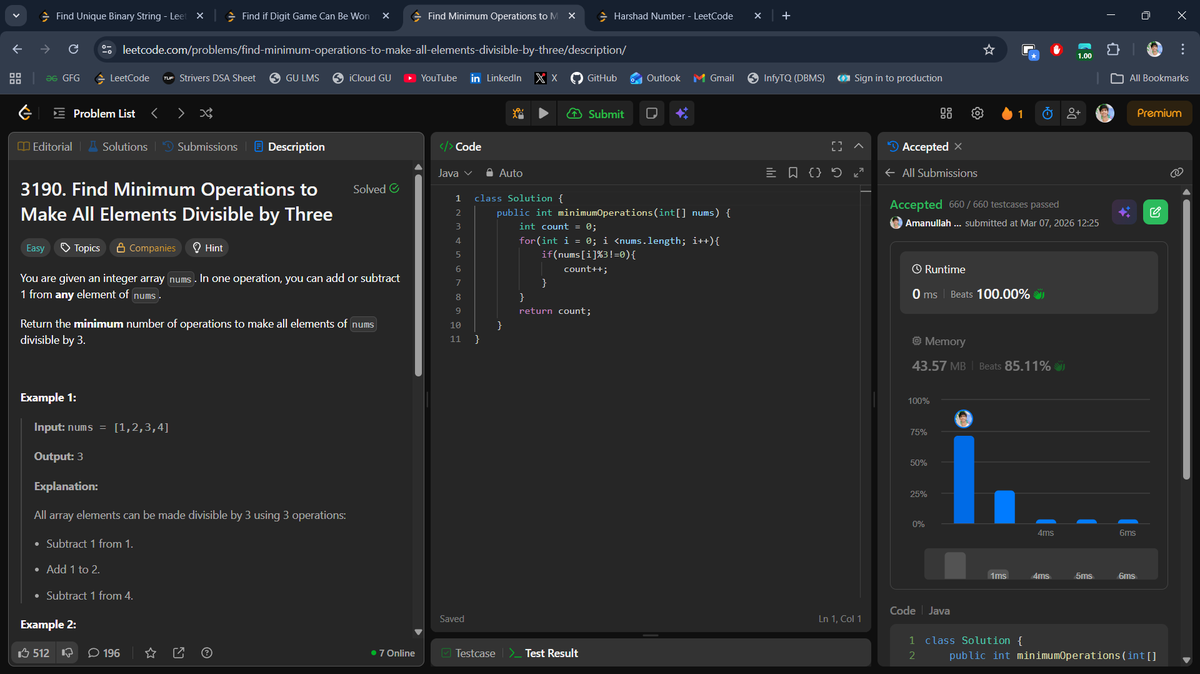Click the Runtime 0 ms stats card

(1029, 282)
